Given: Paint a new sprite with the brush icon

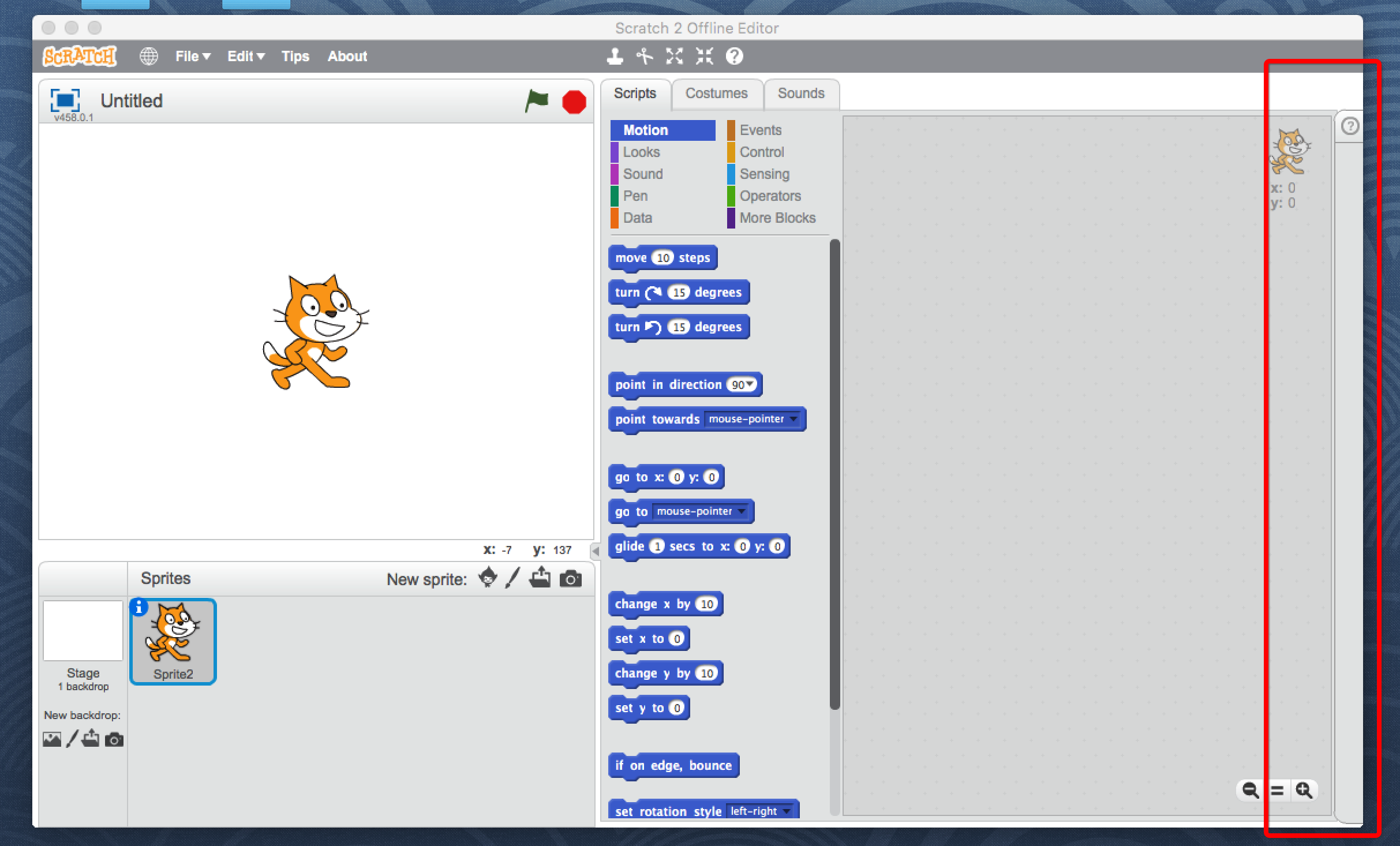Looking at the screenshot, I should pyautogui.click(x=512, y=579).
